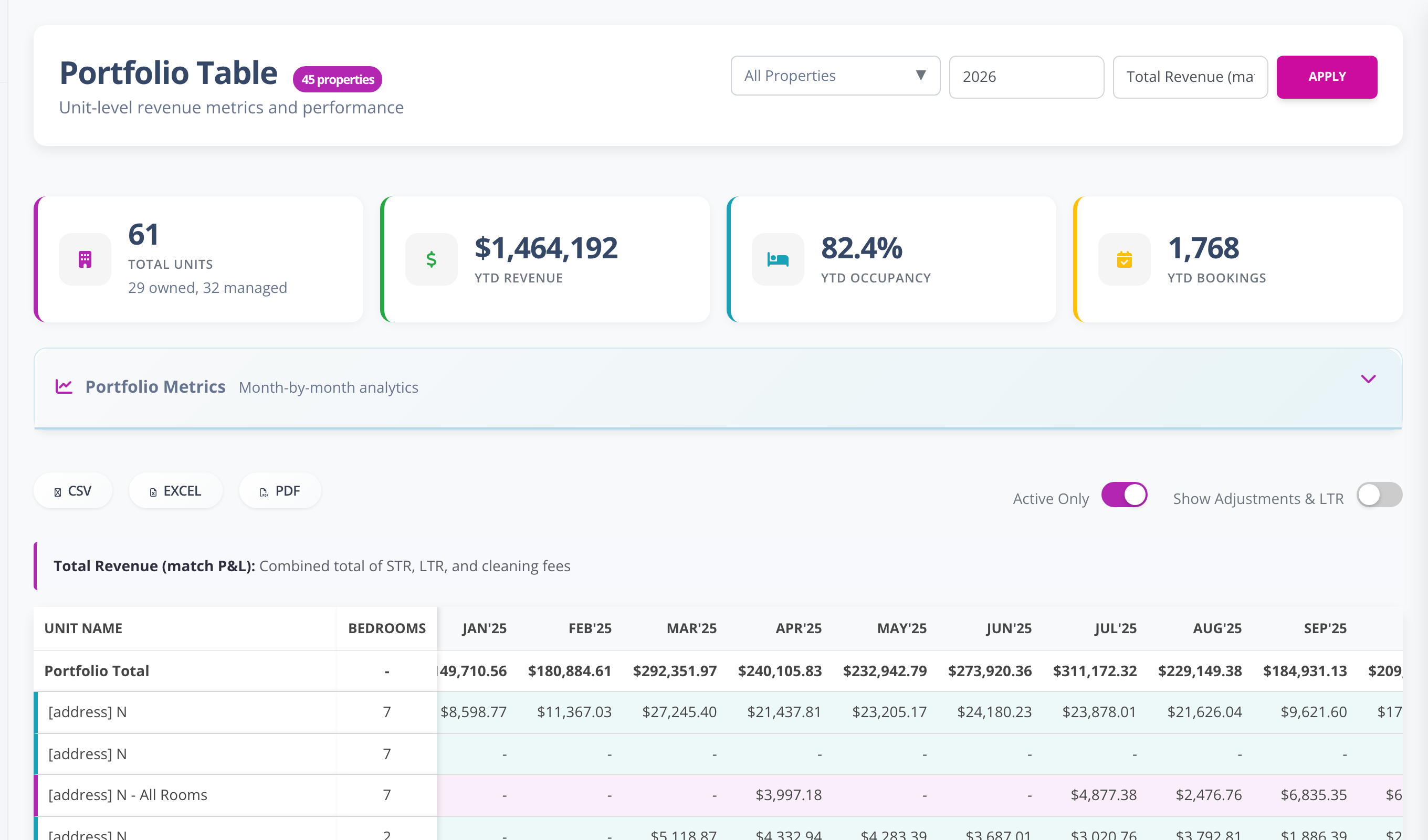Click the APR'25 column header
This screenshot has width=1428, height=840.
click(799, 628)
